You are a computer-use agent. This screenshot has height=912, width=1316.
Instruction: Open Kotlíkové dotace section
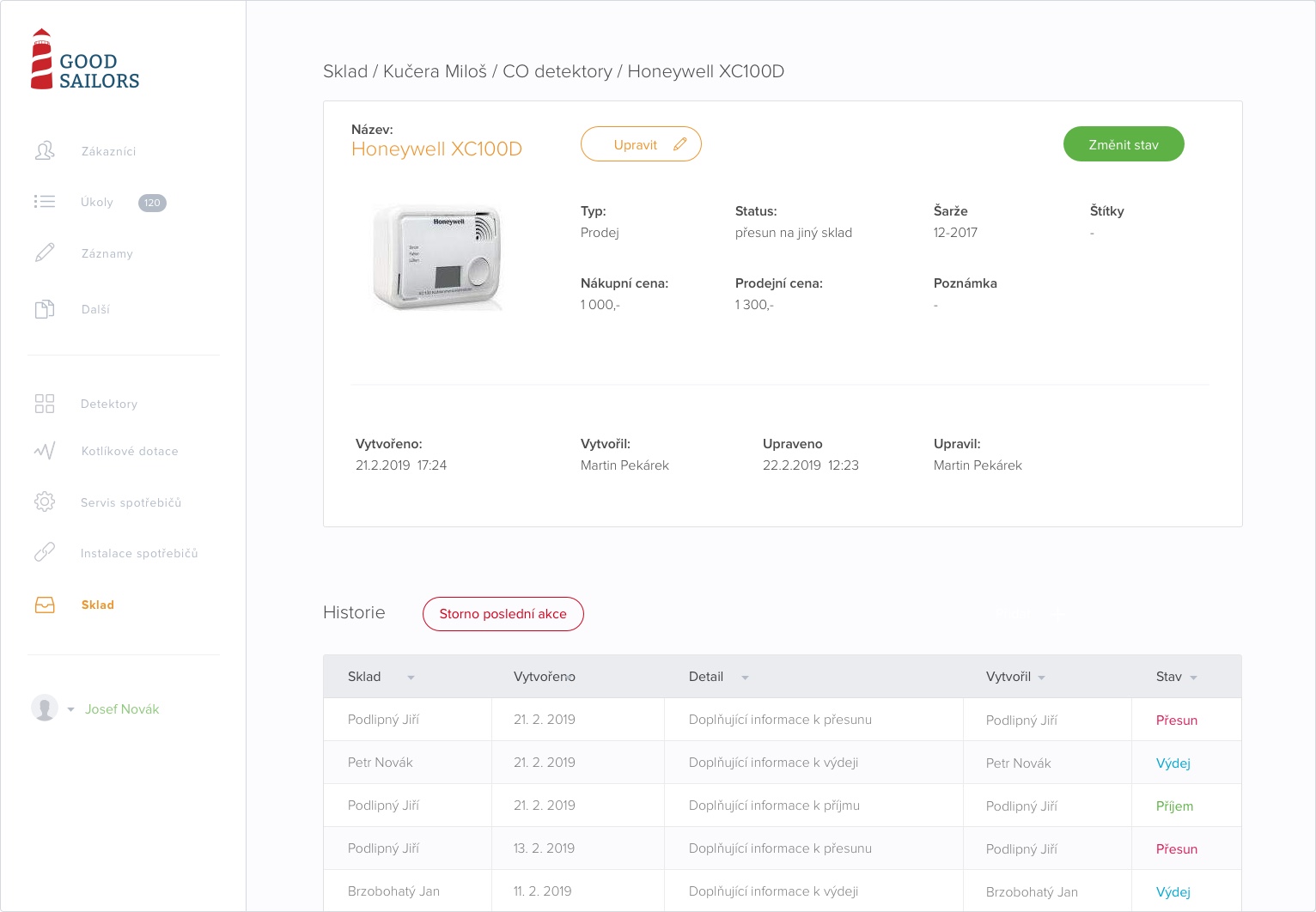[x=130, y=451]
